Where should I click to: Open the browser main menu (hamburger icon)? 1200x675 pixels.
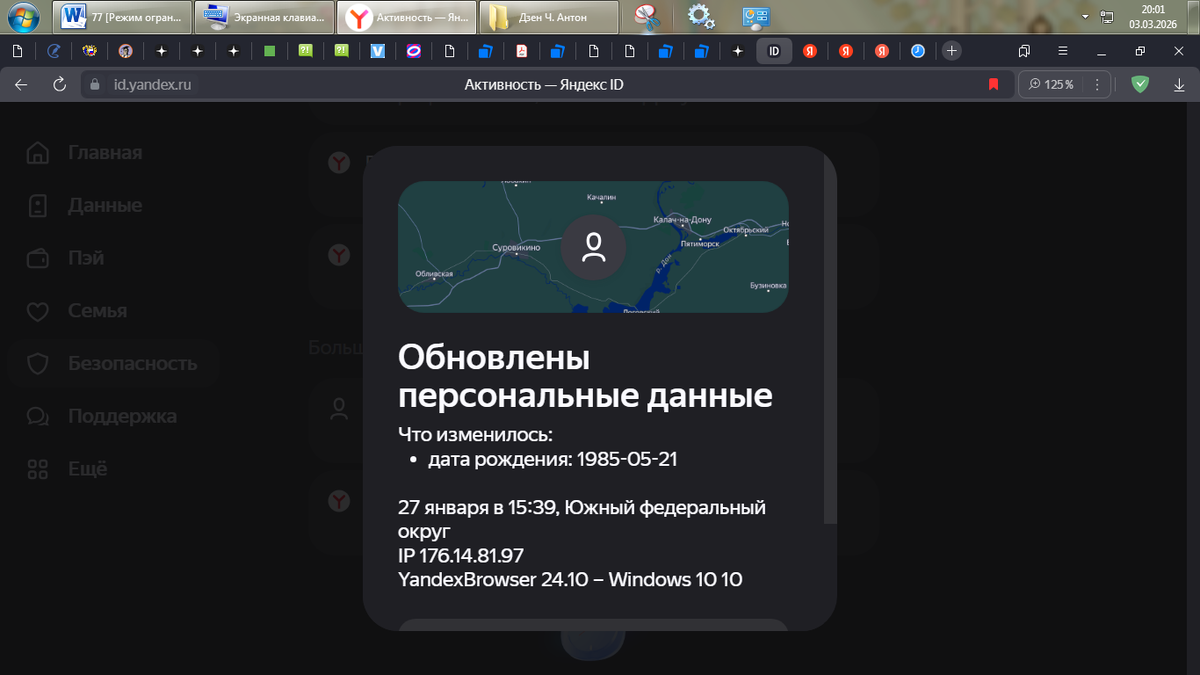tap(1062, 50)
